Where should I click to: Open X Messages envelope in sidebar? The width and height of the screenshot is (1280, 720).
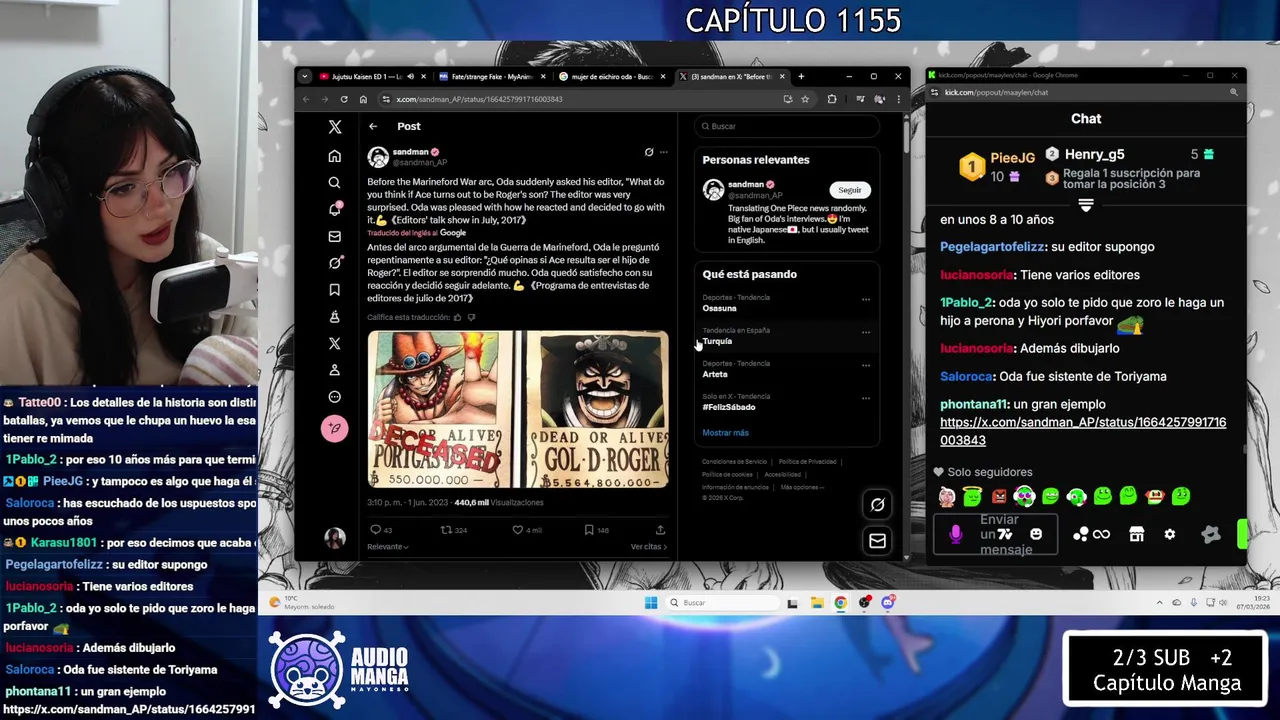click(335, 237)
